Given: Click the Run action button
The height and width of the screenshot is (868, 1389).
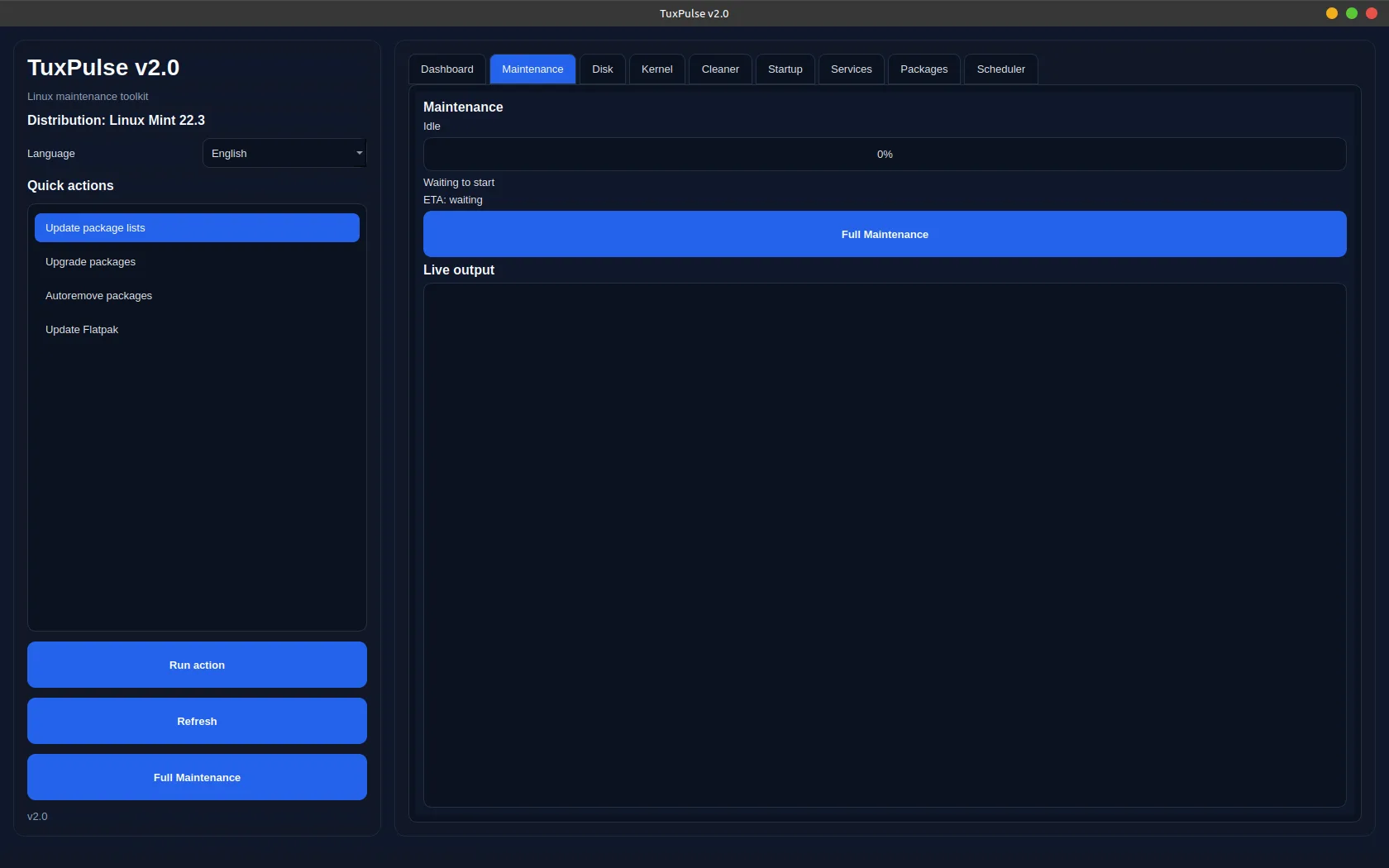Looking at the screenshot, I should [197, 665].
